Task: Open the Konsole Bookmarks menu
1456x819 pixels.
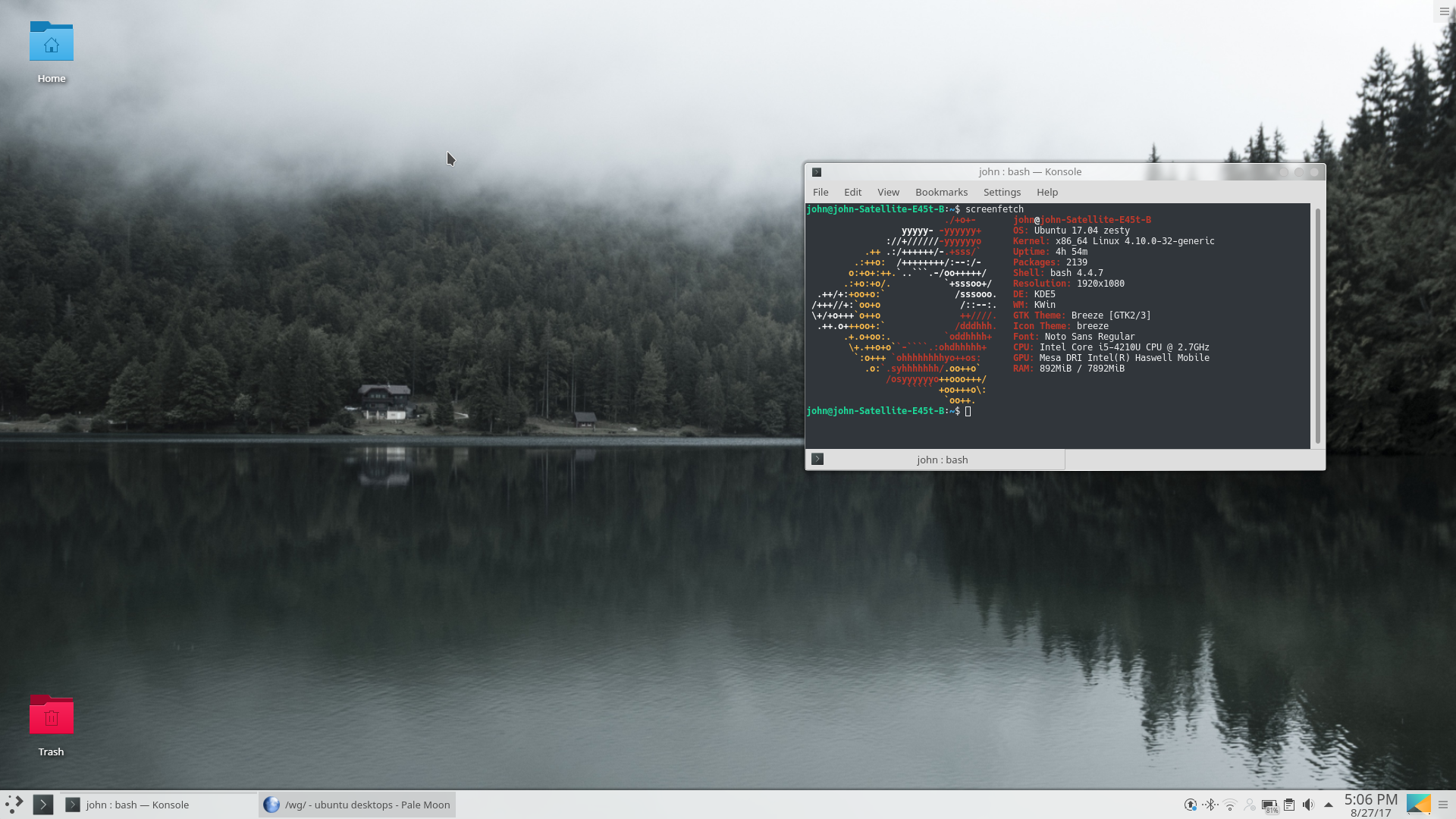Action: click(941, 193)
